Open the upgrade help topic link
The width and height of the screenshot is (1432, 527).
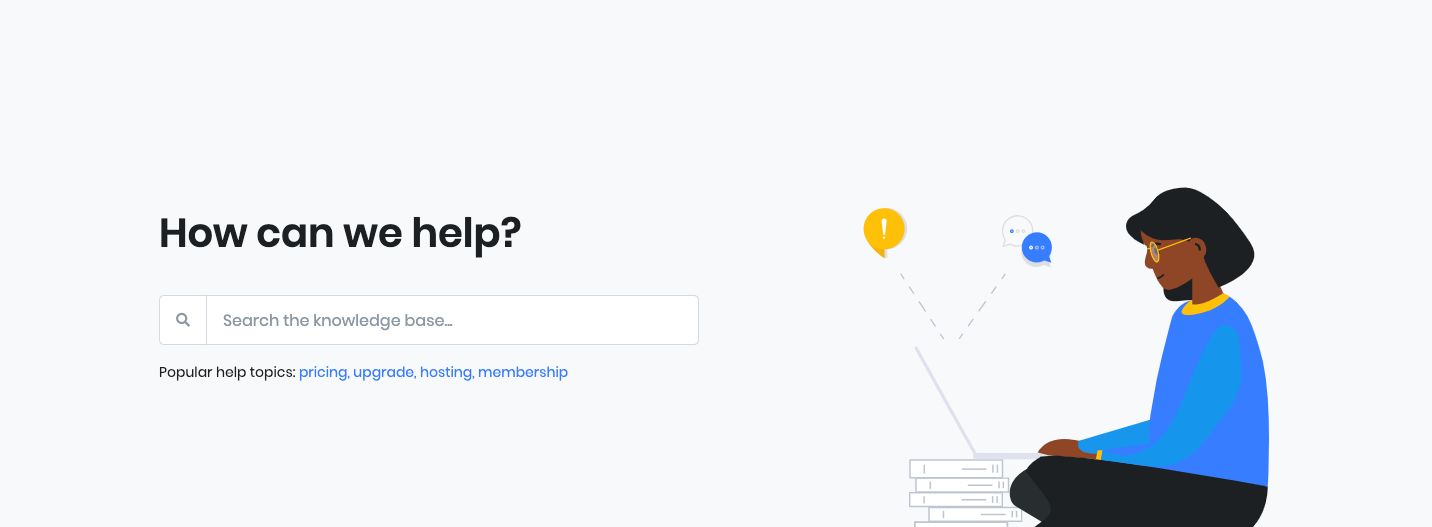(384, 372)
